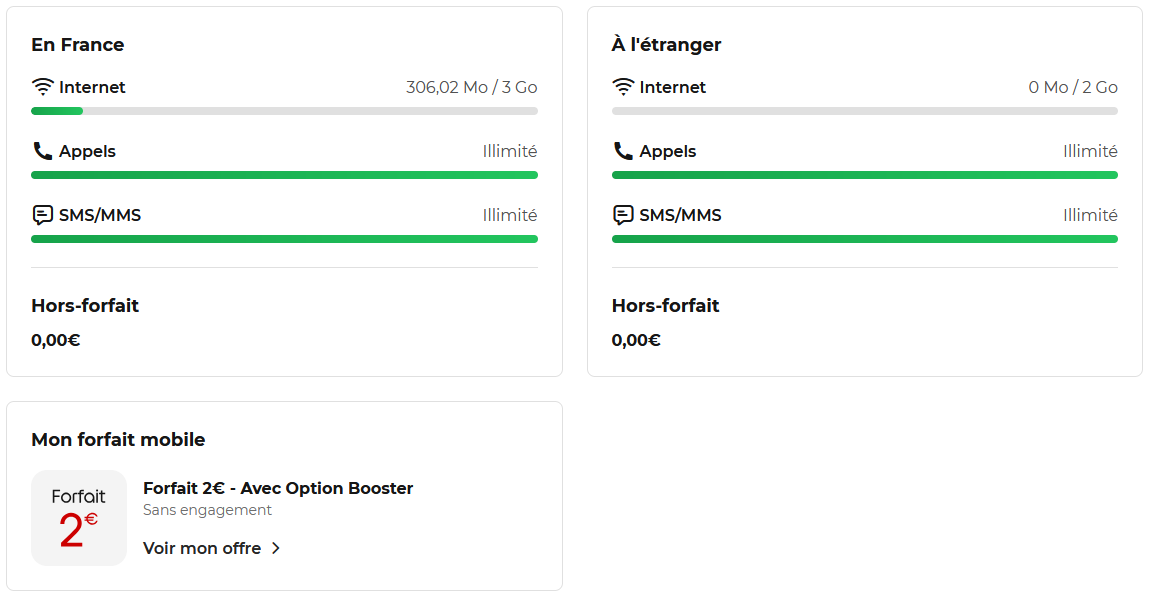
Task: Click the France Internet usage progress bar
Action: 284,111
